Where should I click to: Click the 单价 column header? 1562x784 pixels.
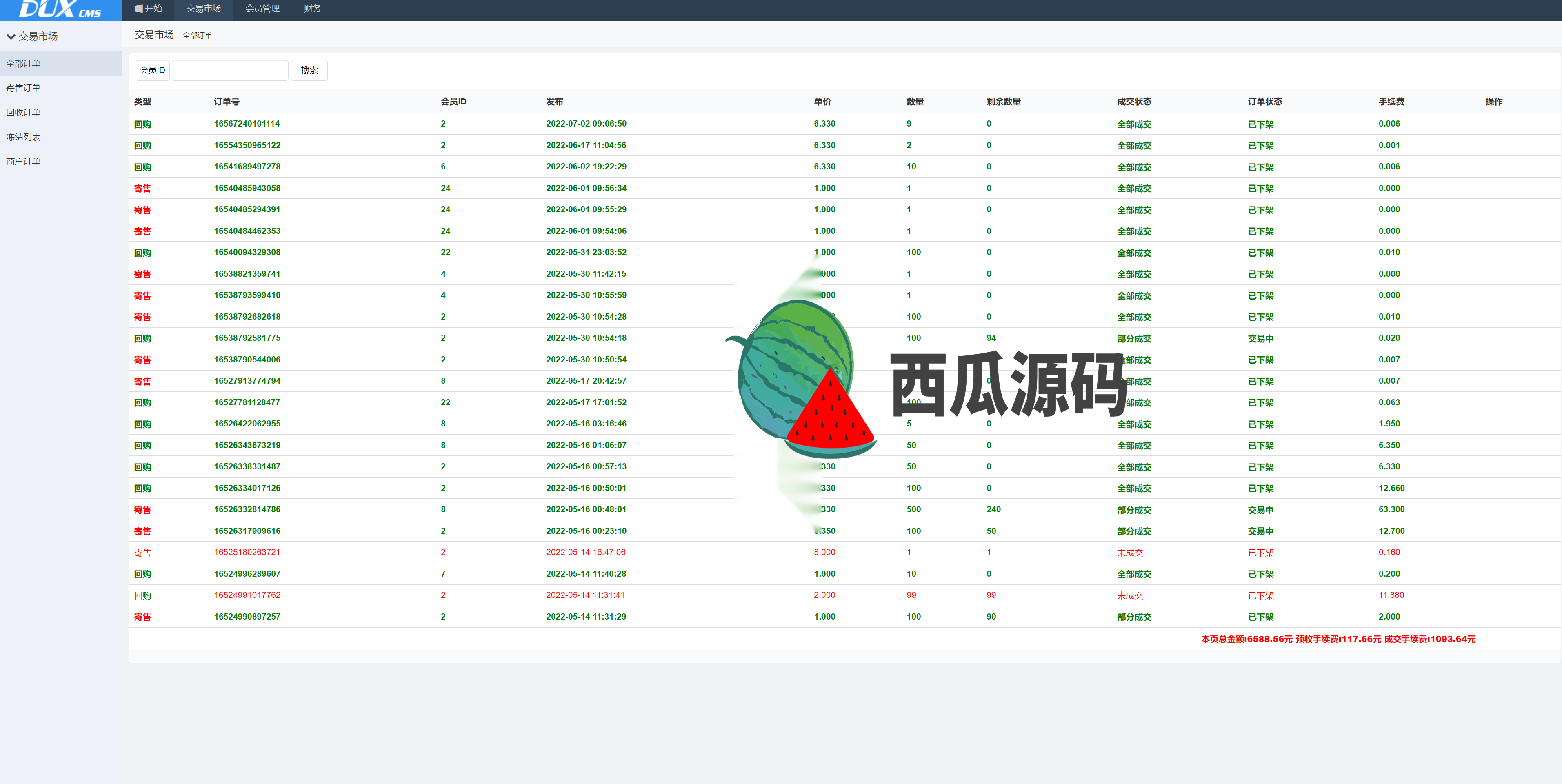click(822, 102)
